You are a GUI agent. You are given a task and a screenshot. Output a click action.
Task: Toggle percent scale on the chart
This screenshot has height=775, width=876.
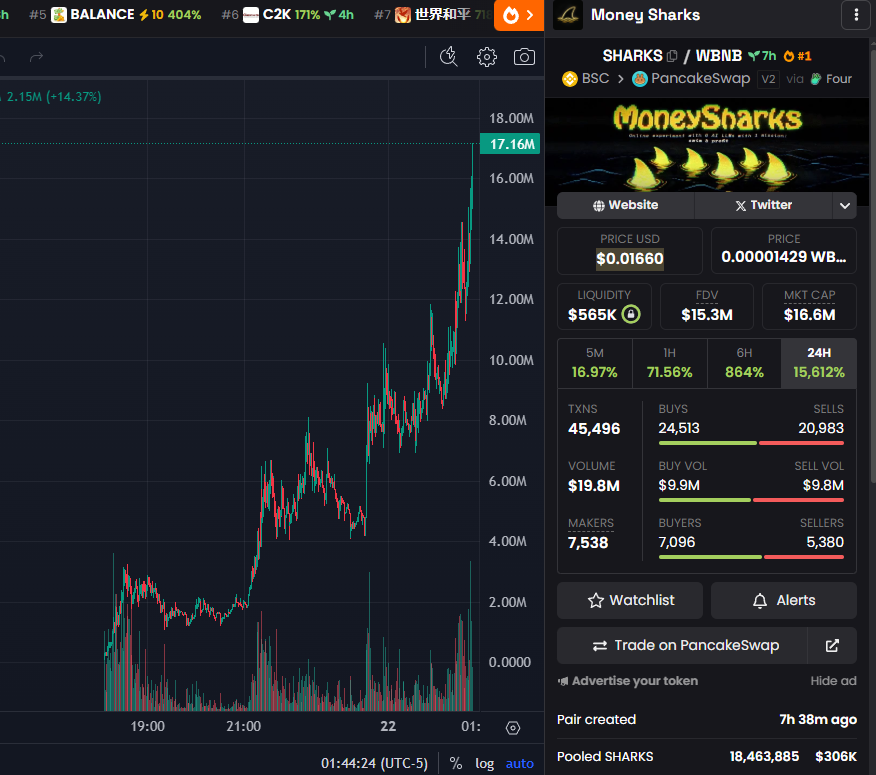point(456,763)
